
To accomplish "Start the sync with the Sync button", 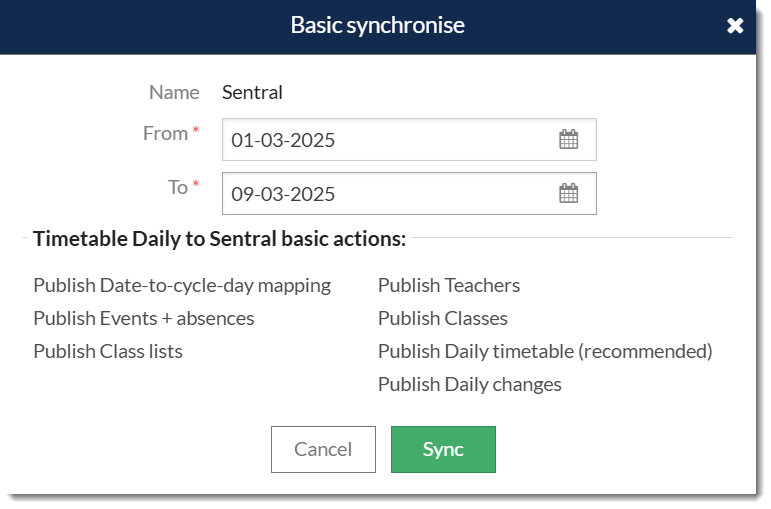I will pos(443,450).
